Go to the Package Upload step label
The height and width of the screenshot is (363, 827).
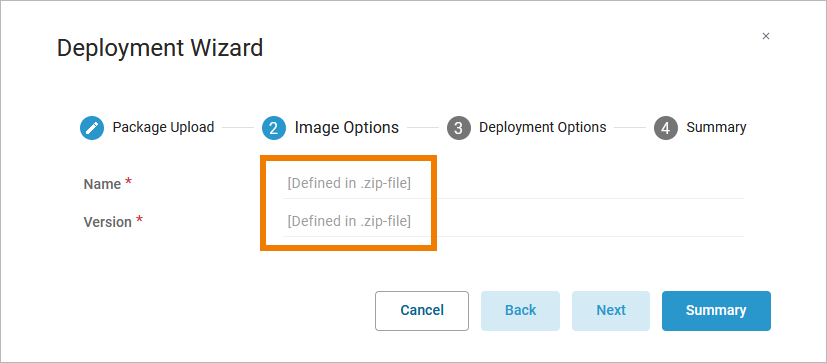[164, 128]
